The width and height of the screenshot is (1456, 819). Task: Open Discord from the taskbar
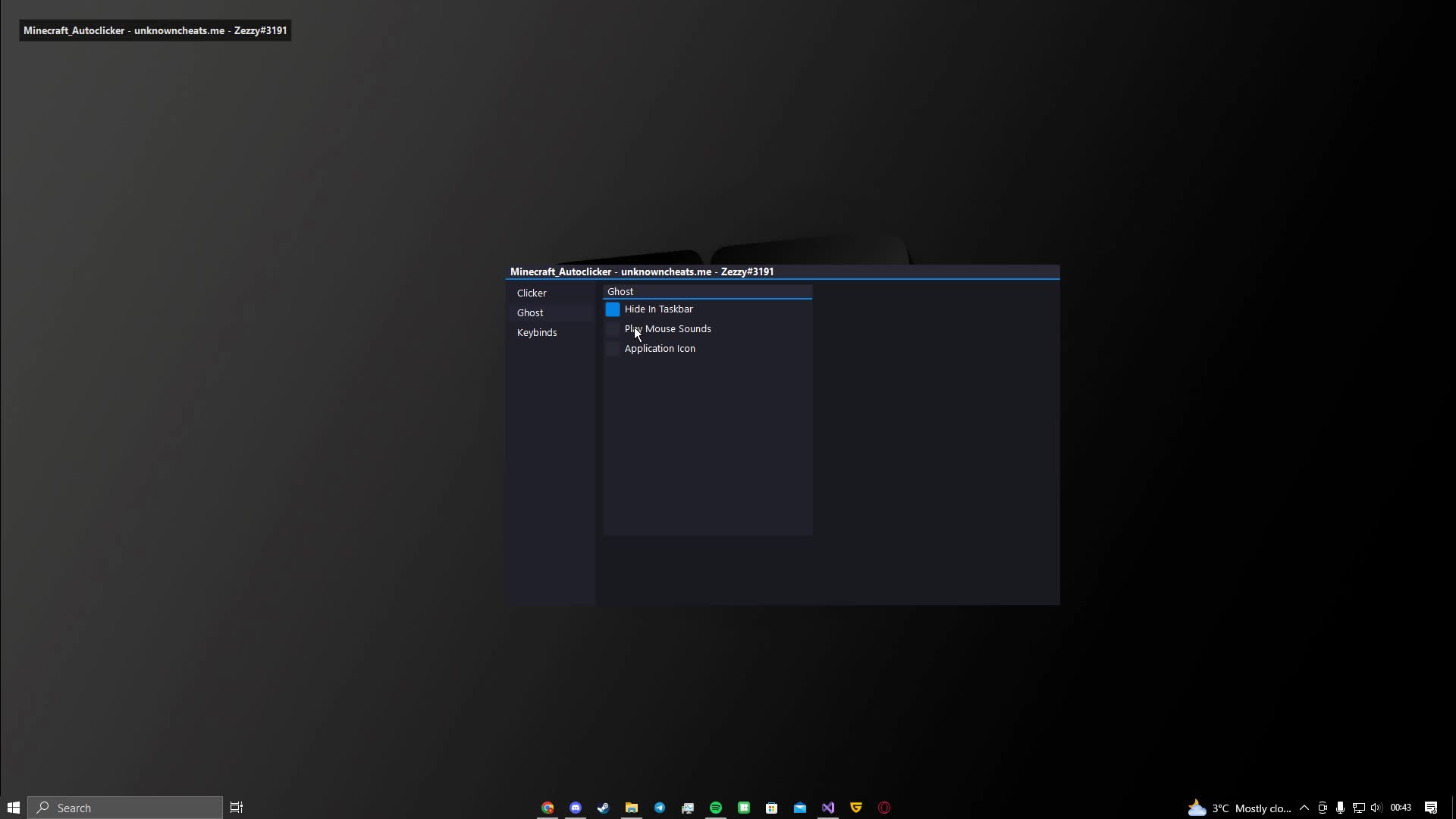[x=576, y=808]
